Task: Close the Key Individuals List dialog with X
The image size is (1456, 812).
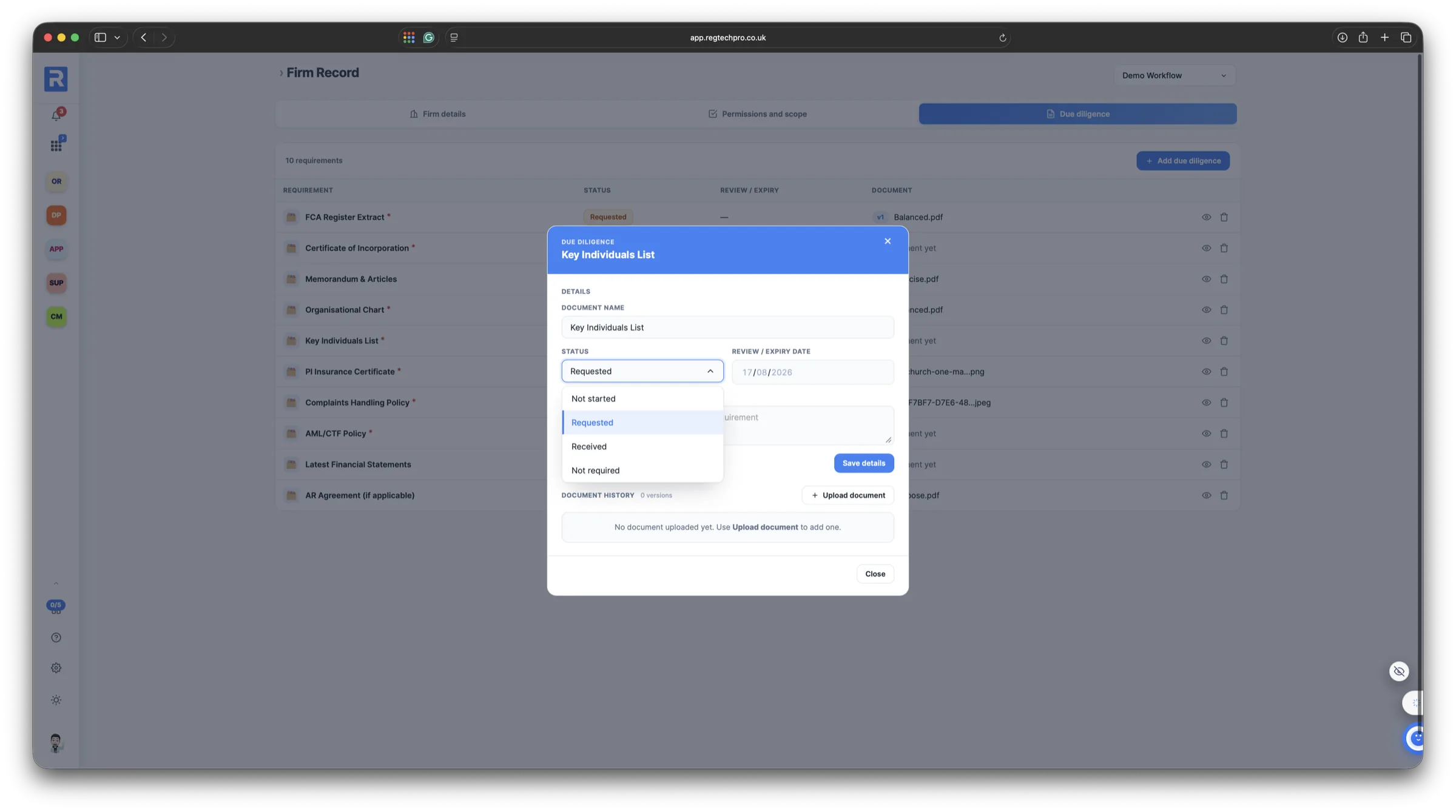Action: (888, 241)
